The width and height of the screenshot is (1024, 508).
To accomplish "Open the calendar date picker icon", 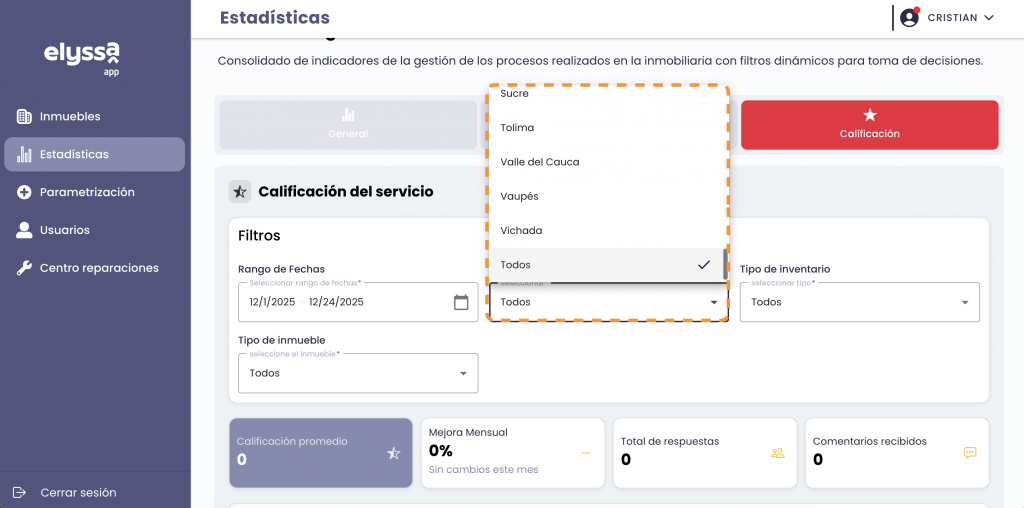I will 461,302.
